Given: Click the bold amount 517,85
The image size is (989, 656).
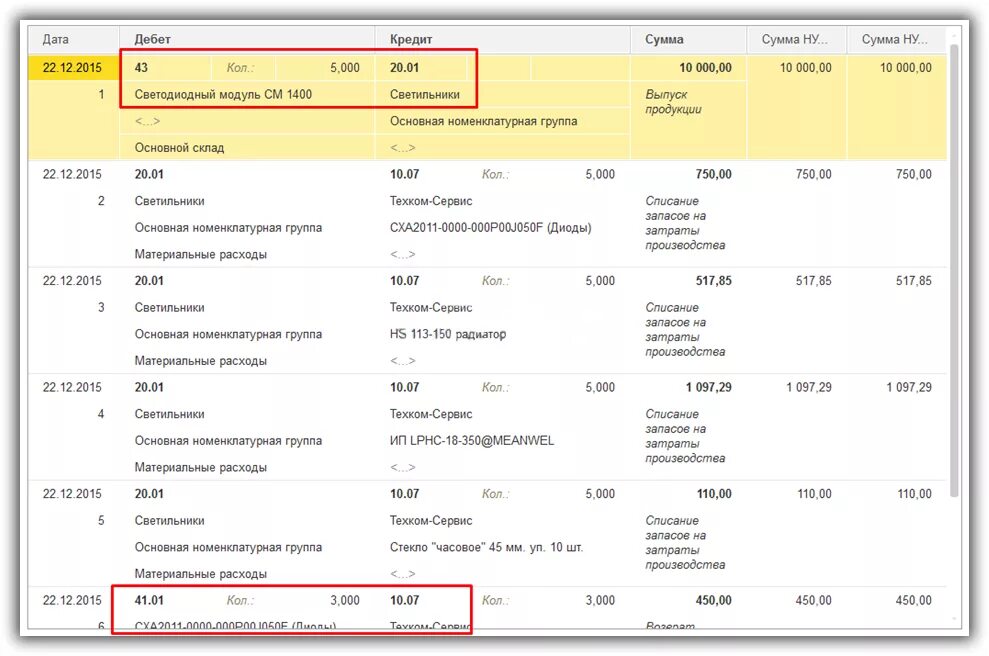Looking at the screenshot, I should click(x=713, y=281).
